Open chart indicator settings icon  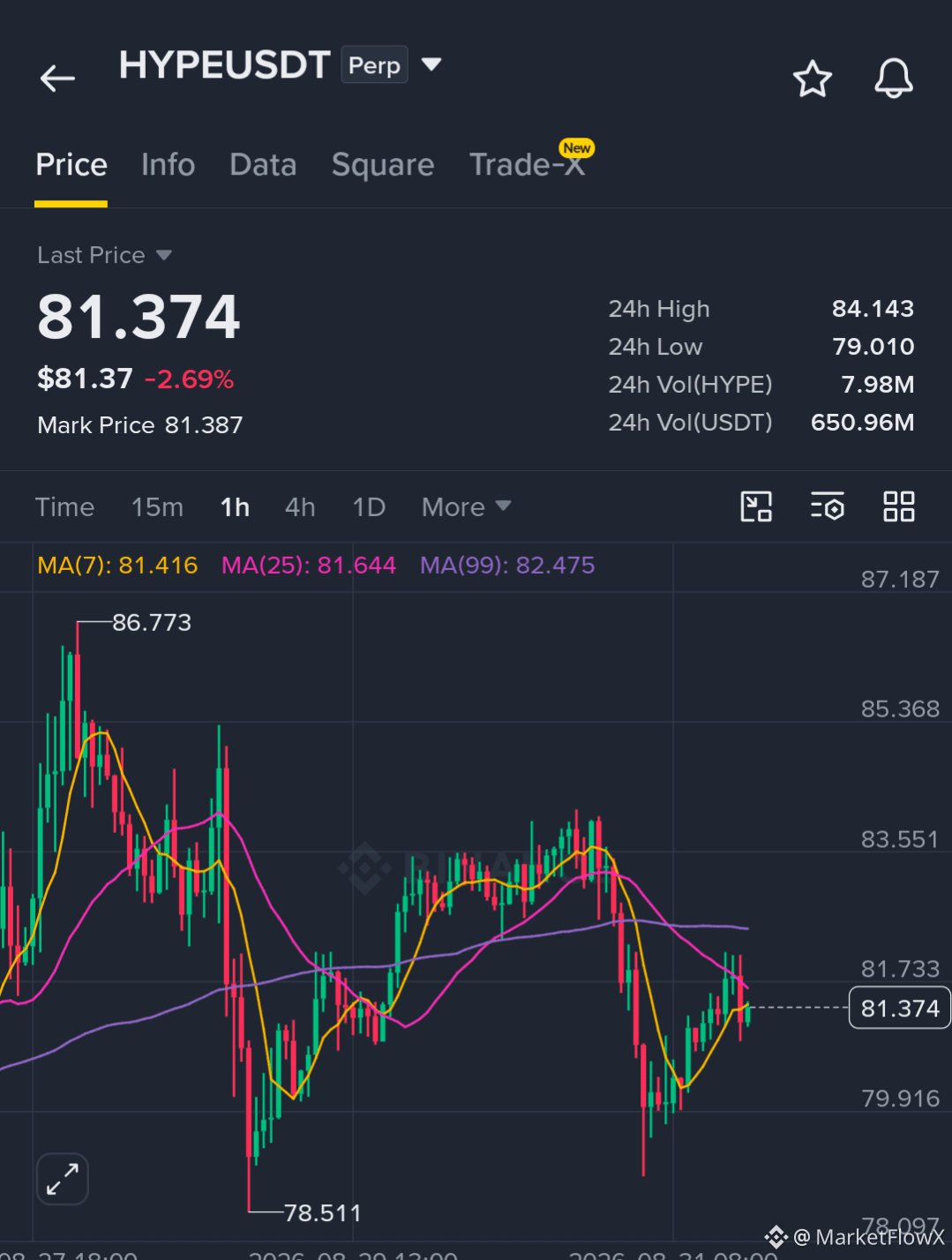pos(828,506)
